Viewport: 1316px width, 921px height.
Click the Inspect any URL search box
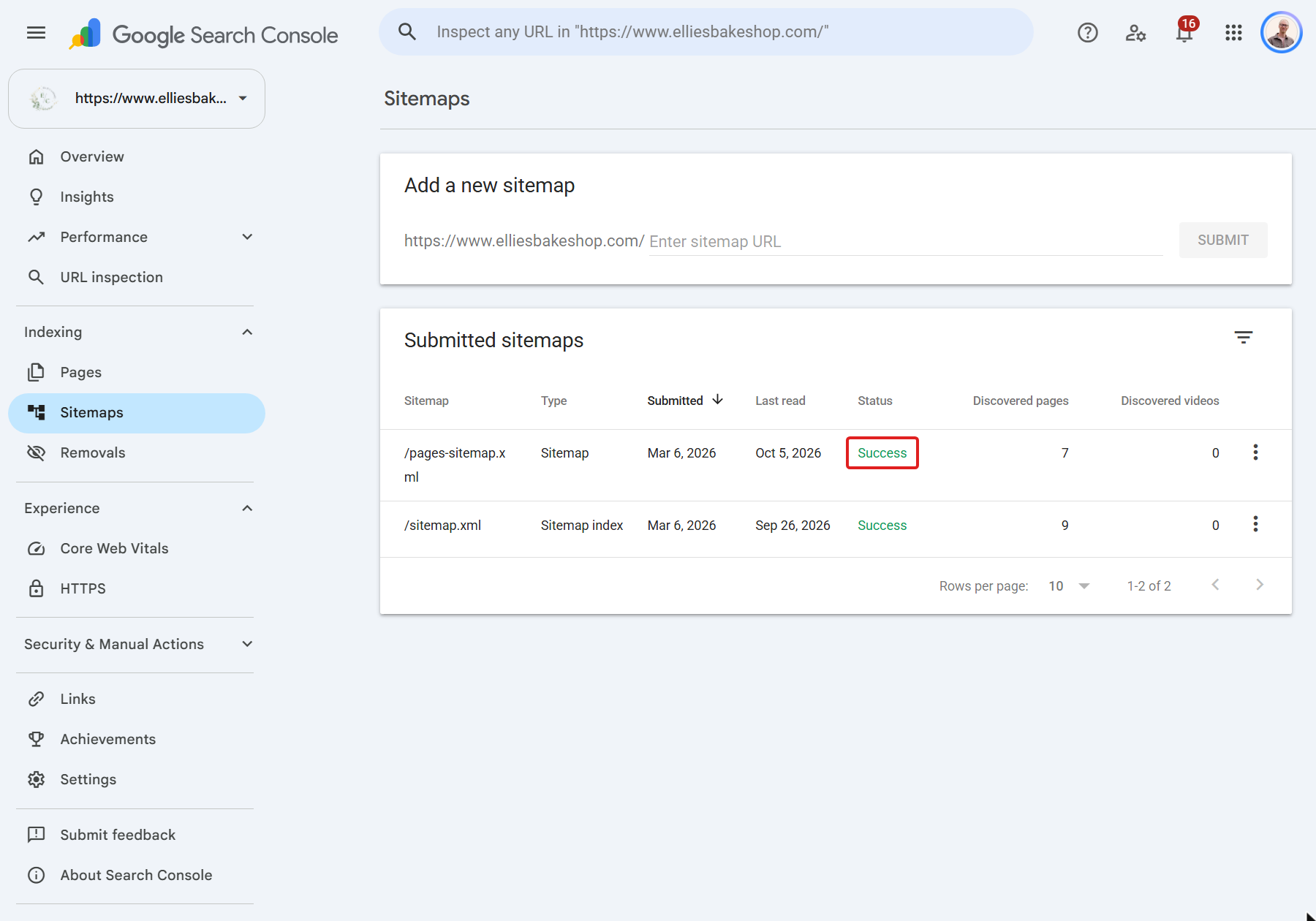[706, 31]
